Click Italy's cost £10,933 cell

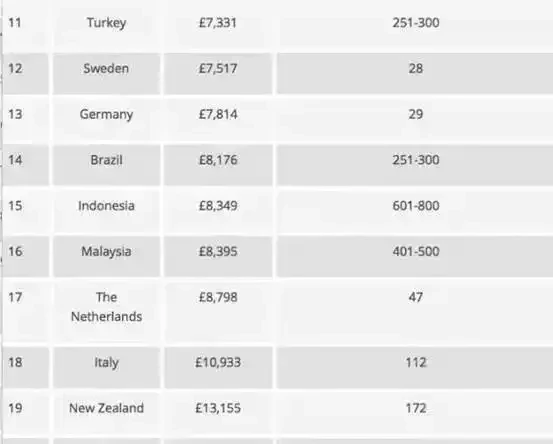point(218,367)
